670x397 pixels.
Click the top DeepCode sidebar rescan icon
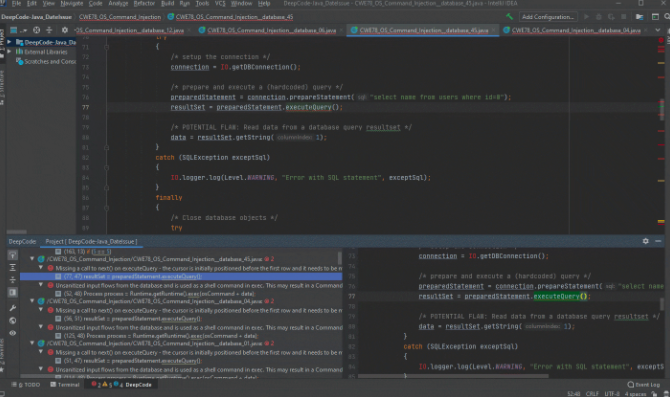pos(12,255)
